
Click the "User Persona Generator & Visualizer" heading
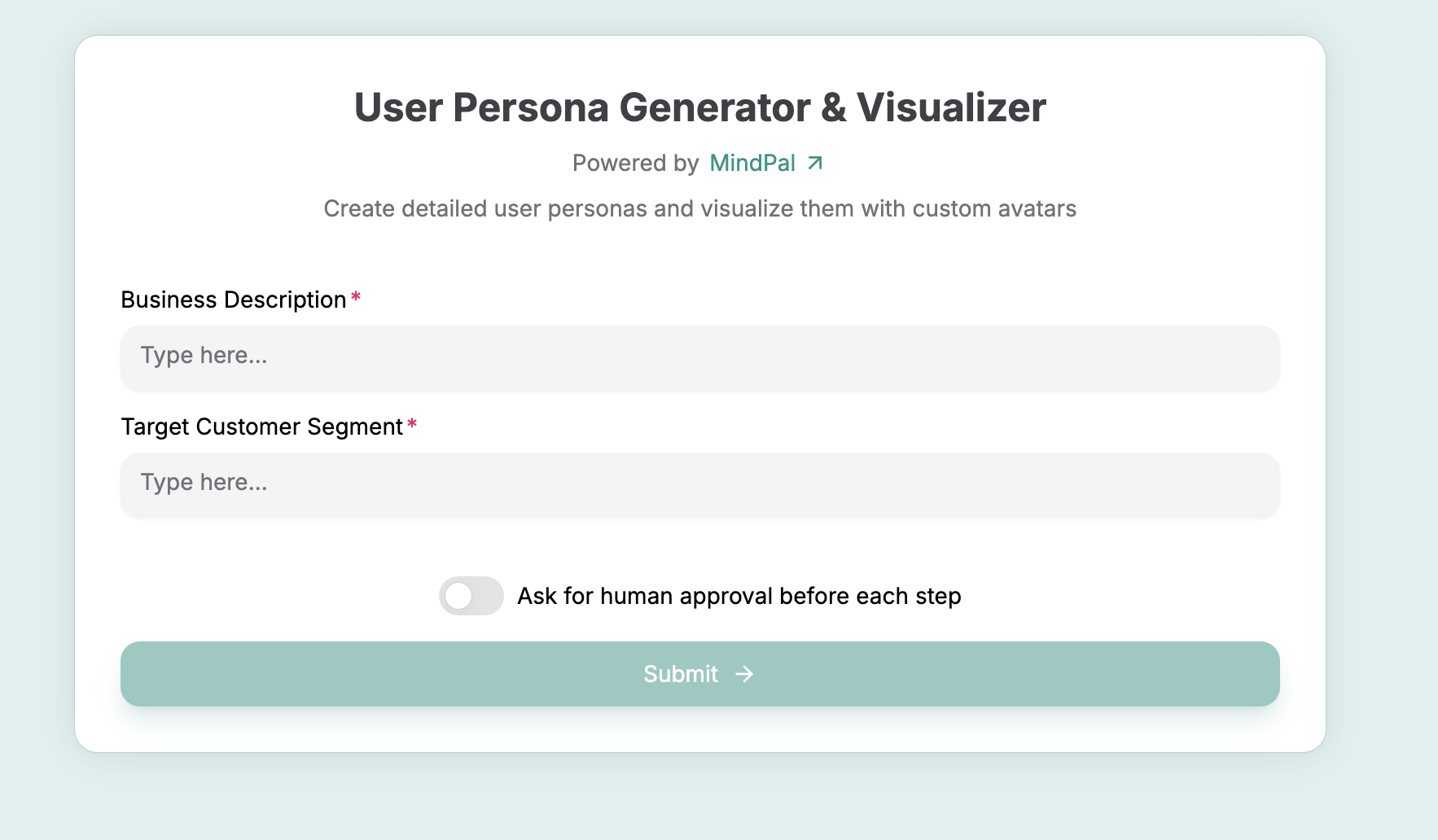tap(699, 107)
